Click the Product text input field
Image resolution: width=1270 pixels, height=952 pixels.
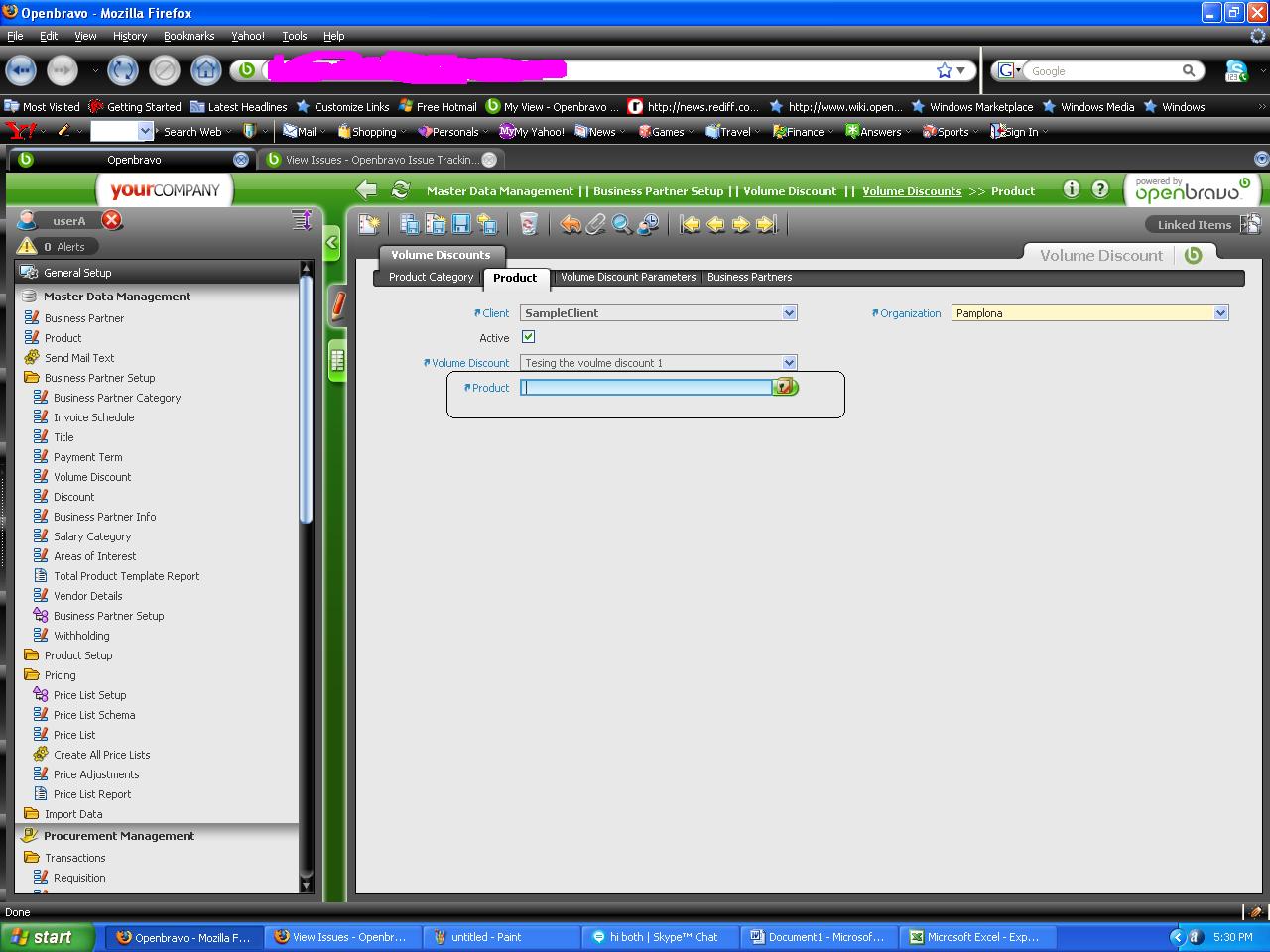[646, 388]
